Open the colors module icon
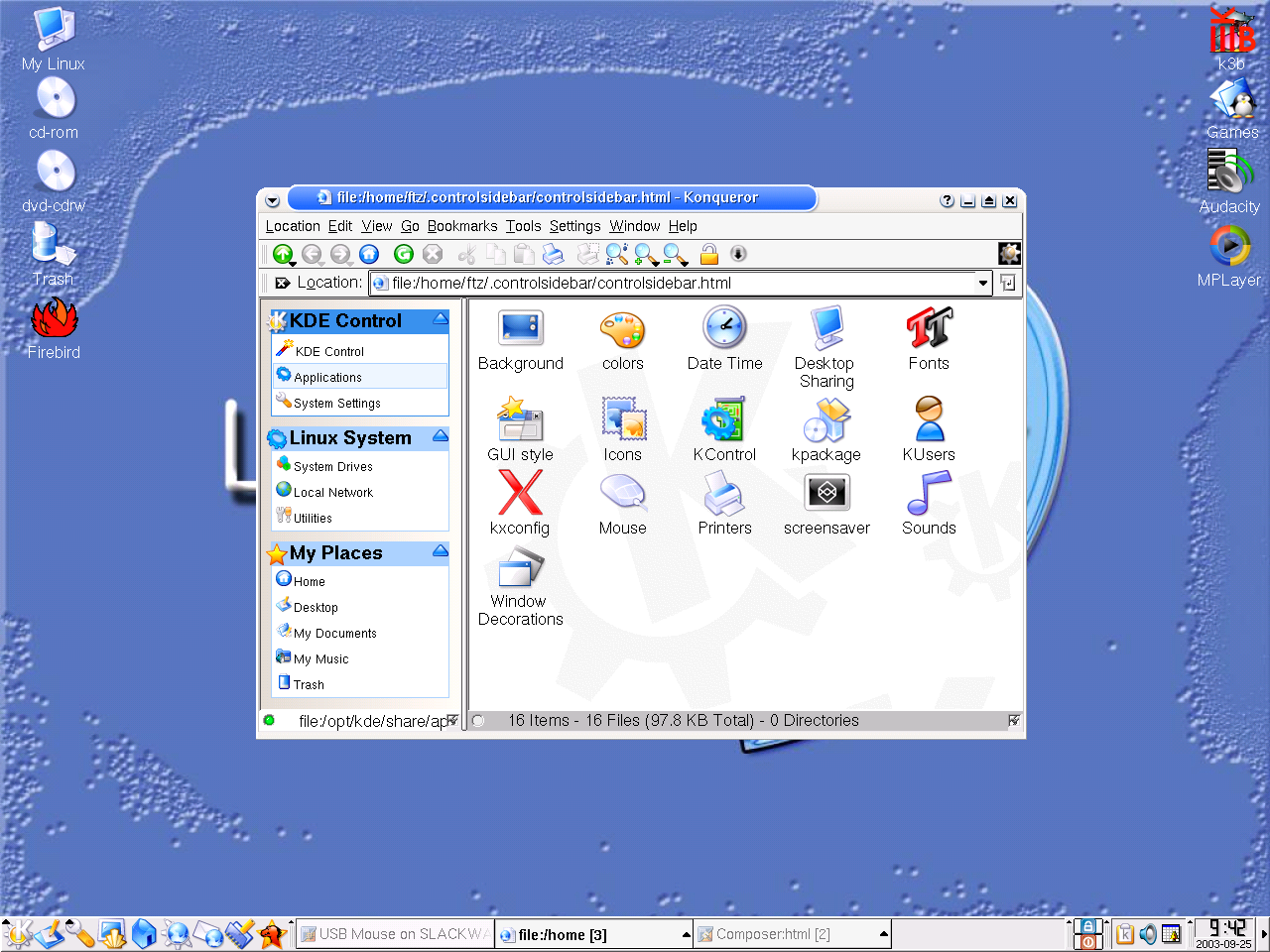 click(622, 340)
